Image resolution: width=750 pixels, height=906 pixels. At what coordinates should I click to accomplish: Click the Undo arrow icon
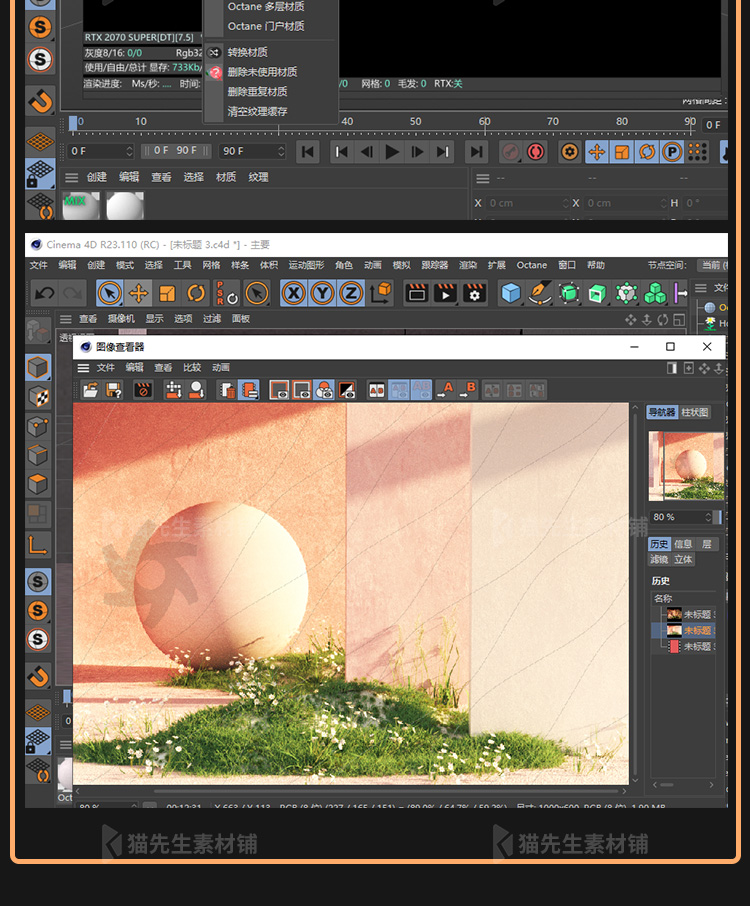point(44,294)
